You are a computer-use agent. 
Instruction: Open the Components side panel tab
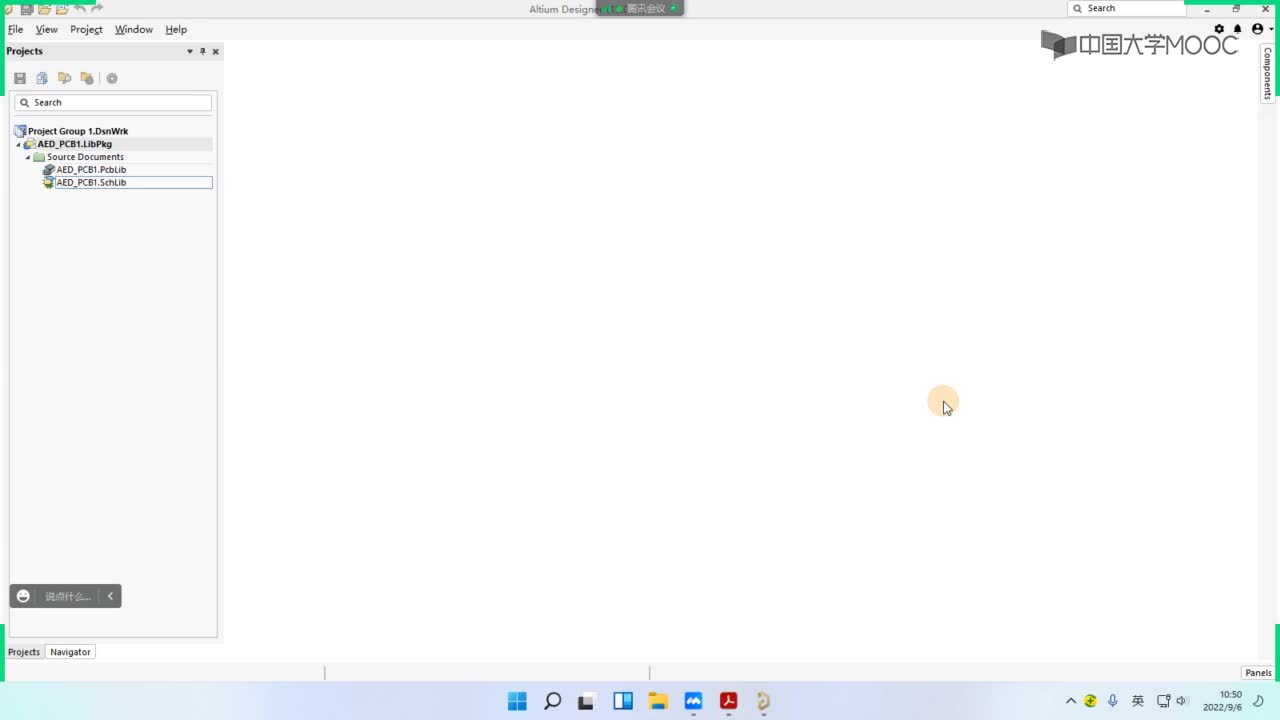(1267, 72)
